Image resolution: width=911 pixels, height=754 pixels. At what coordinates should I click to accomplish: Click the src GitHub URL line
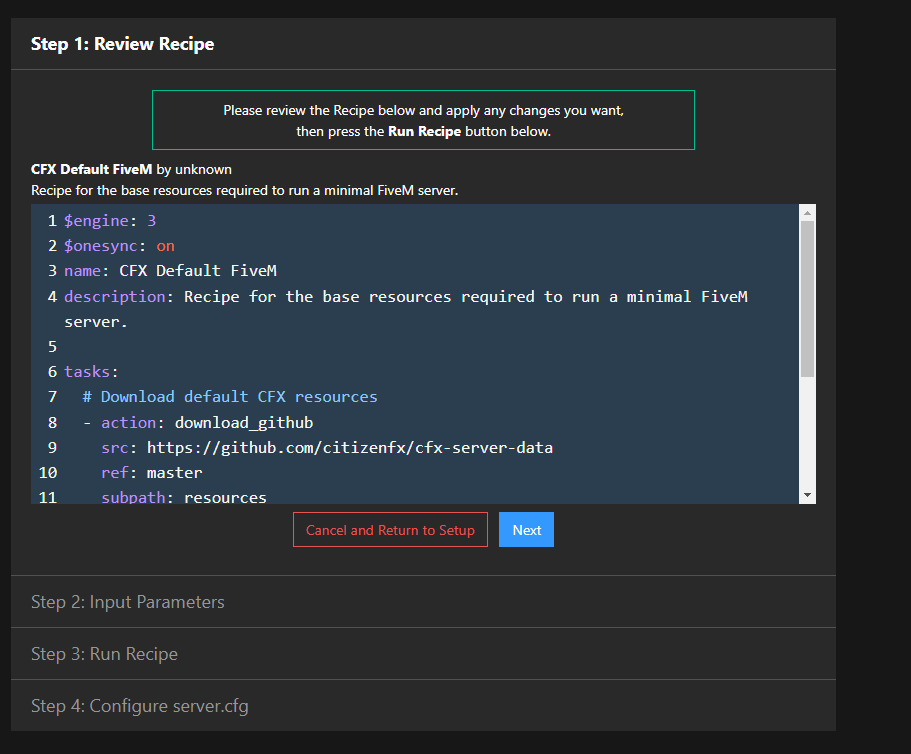[327, 447]
